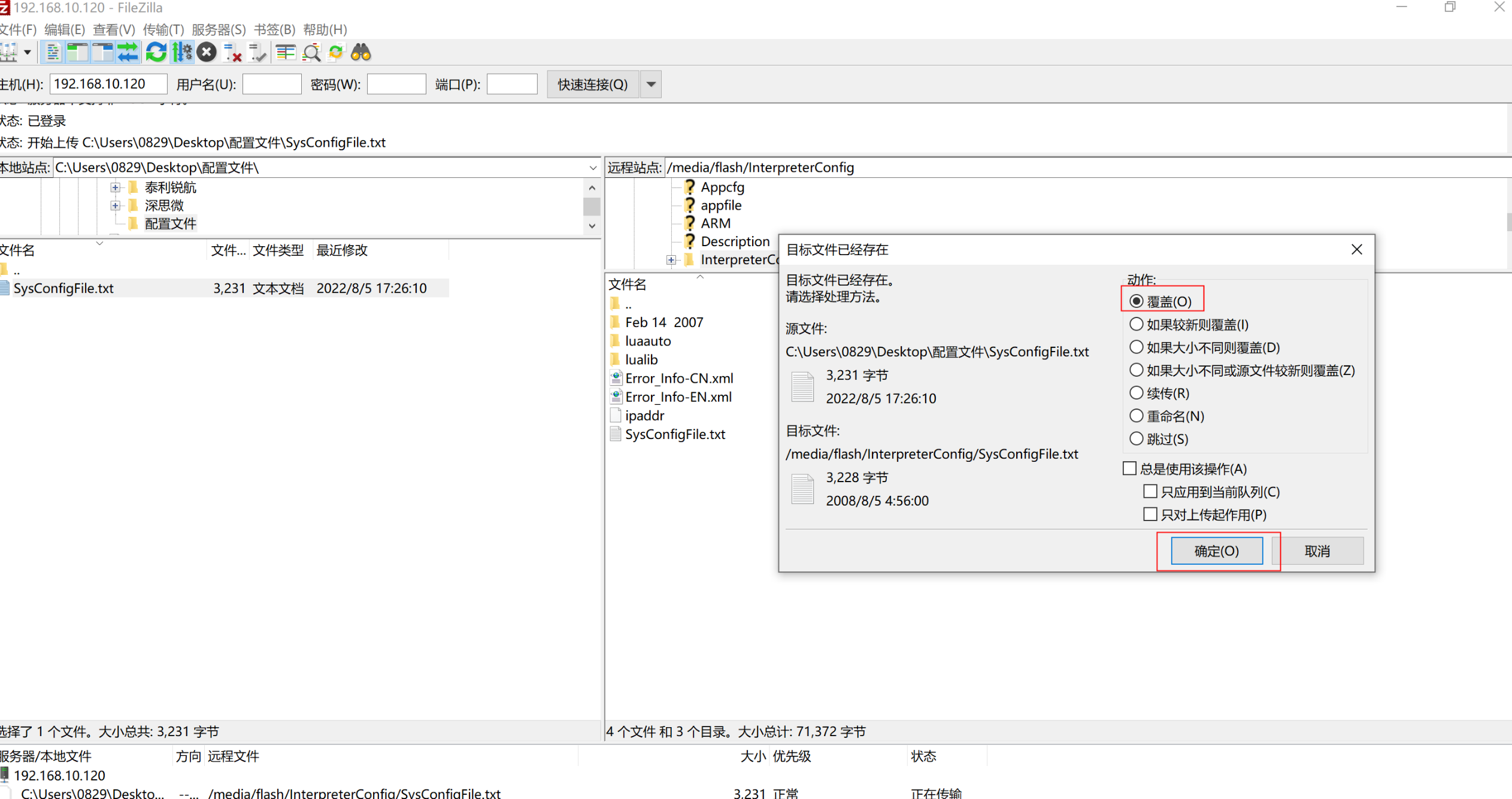Screen dimensions: 1512x799
Task: Toggle processing of transfer queue icon
Action: coord(181,53)
